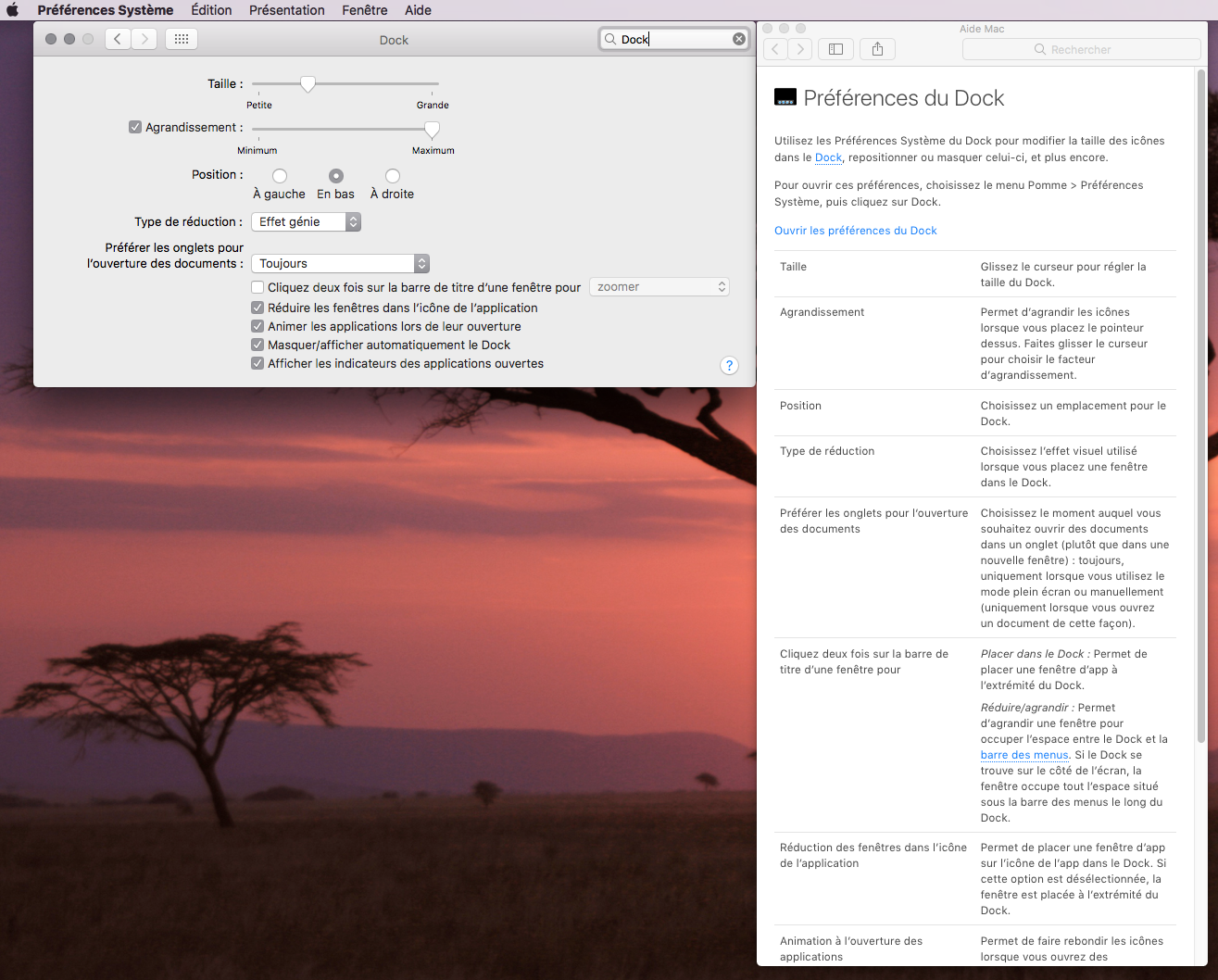Viewport: 1218px width, 980px height.
Task: Open the zoomer action dropdown
Action: [659, 287]
